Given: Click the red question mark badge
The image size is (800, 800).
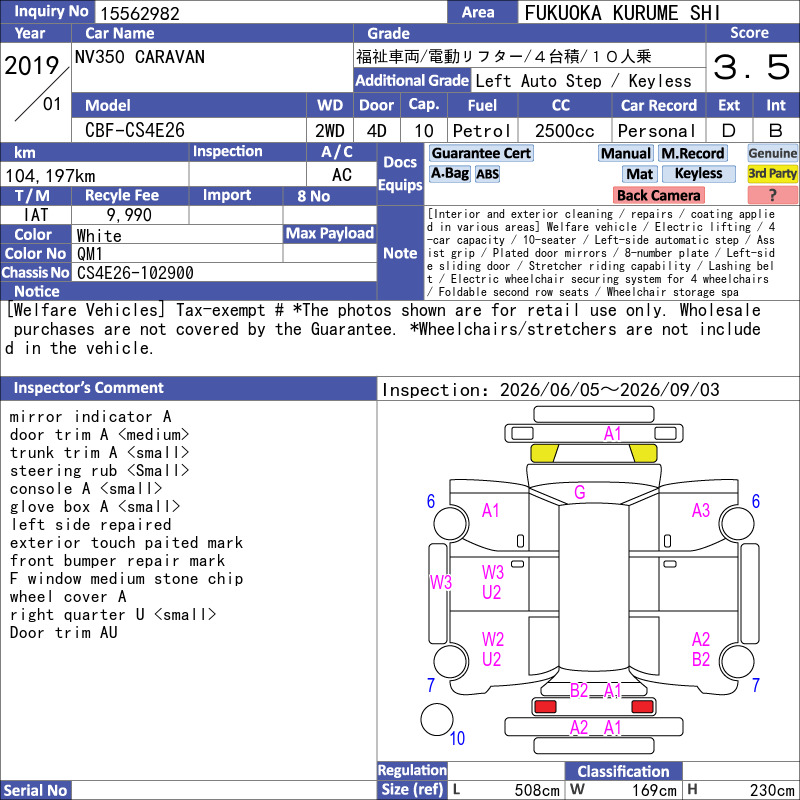Looking at the screenshot, I should (x=772, y=195).
